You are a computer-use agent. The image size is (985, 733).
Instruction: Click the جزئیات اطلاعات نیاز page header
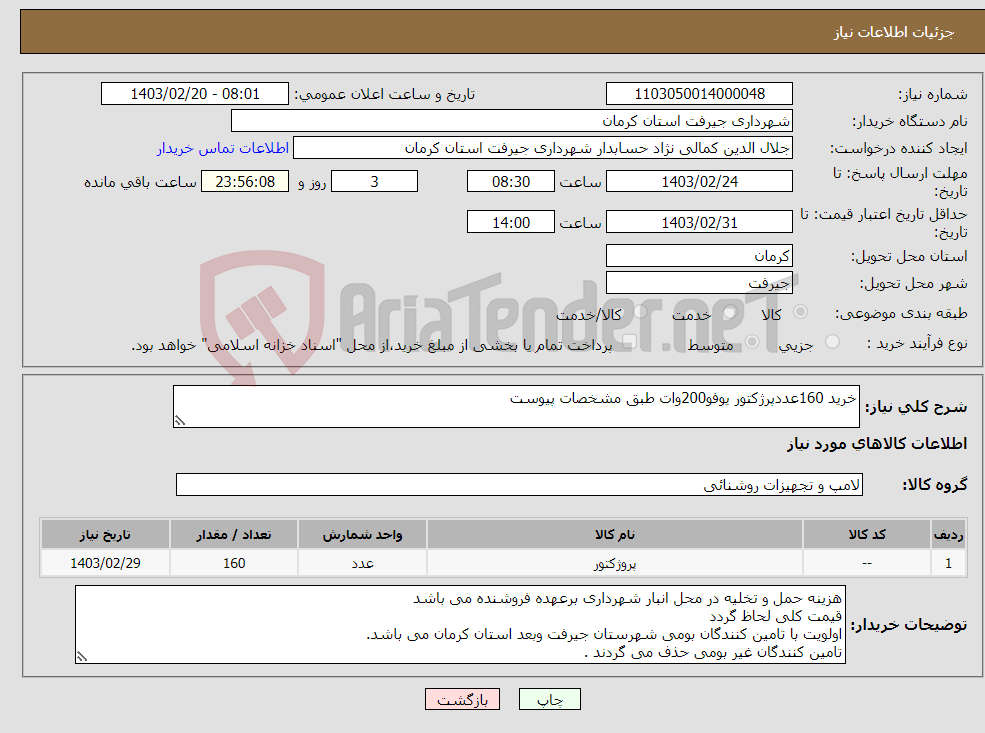pos(893,32)
